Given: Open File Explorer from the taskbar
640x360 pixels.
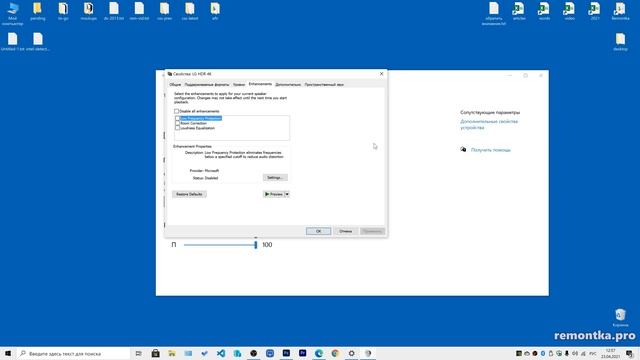Looking at the screenshot, I should tap(172, 353).
